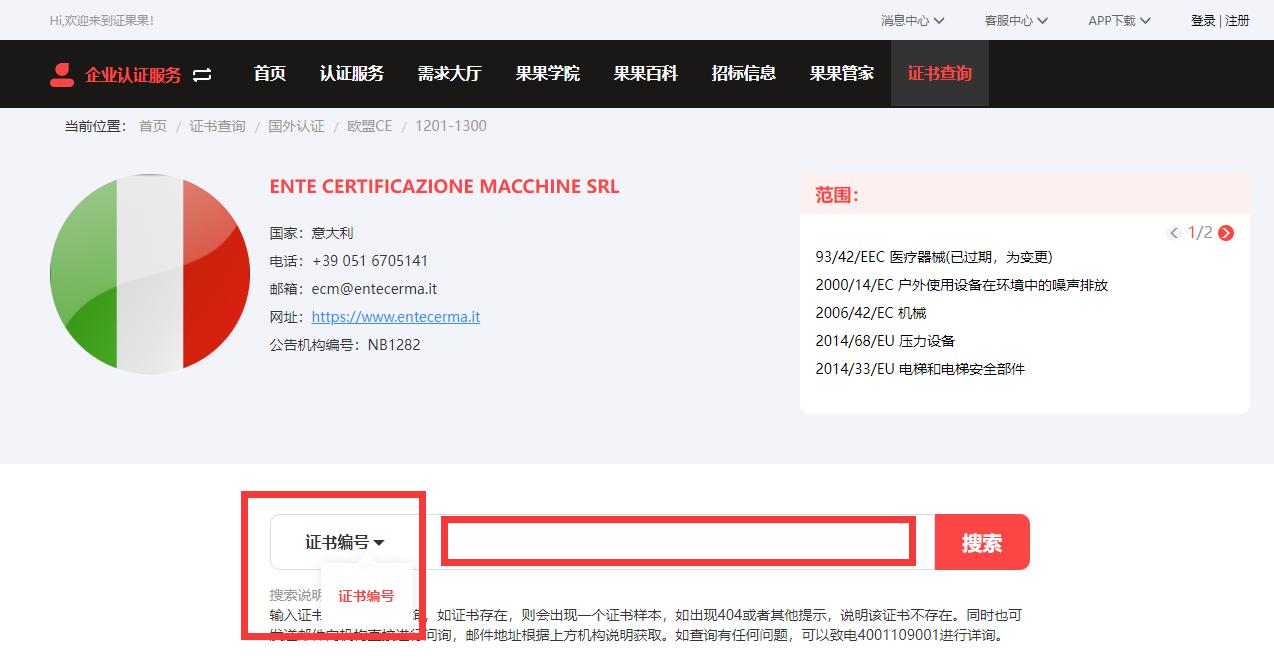Go to next page of 范围 list
Screen dimensions: 1274x665
tap(1226, 233)
